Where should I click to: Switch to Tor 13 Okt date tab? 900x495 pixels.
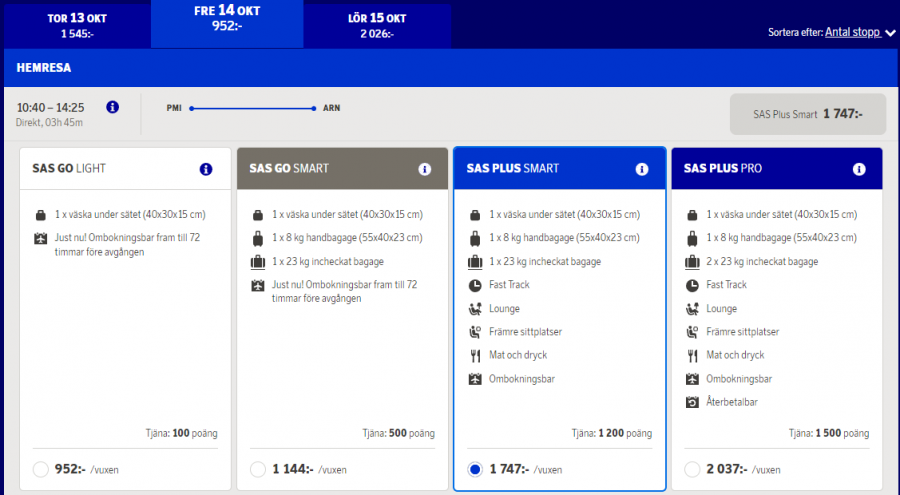[77, 25]
